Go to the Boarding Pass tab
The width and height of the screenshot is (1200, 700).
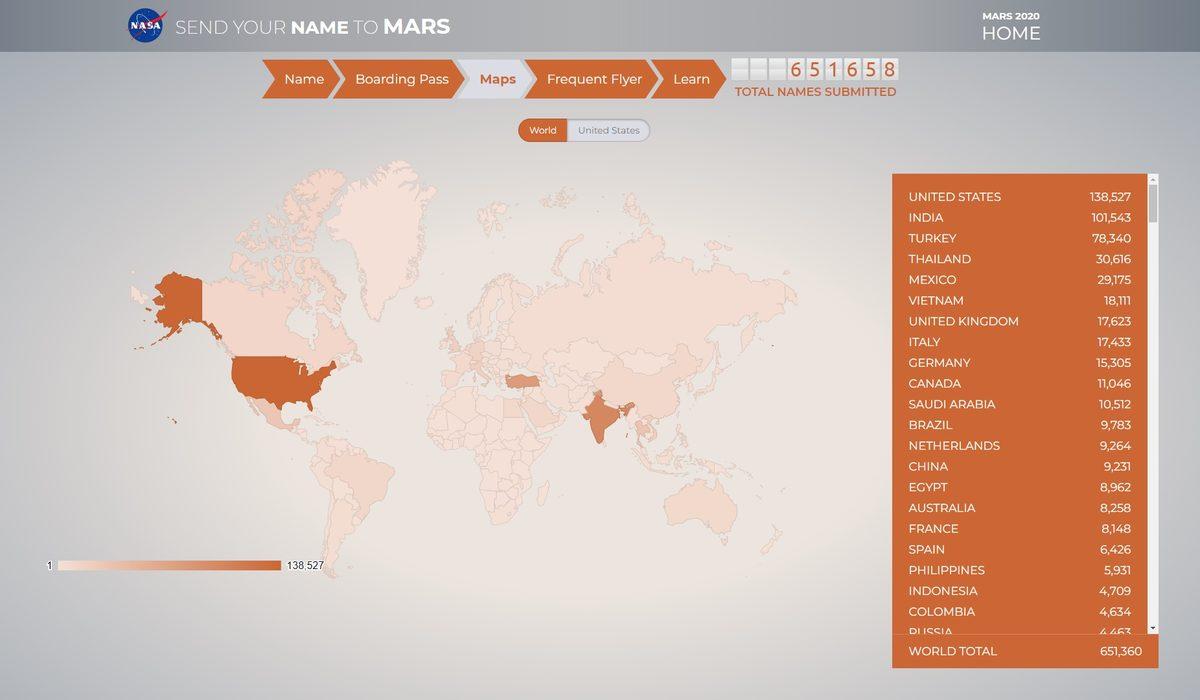[x=401, y=79]
